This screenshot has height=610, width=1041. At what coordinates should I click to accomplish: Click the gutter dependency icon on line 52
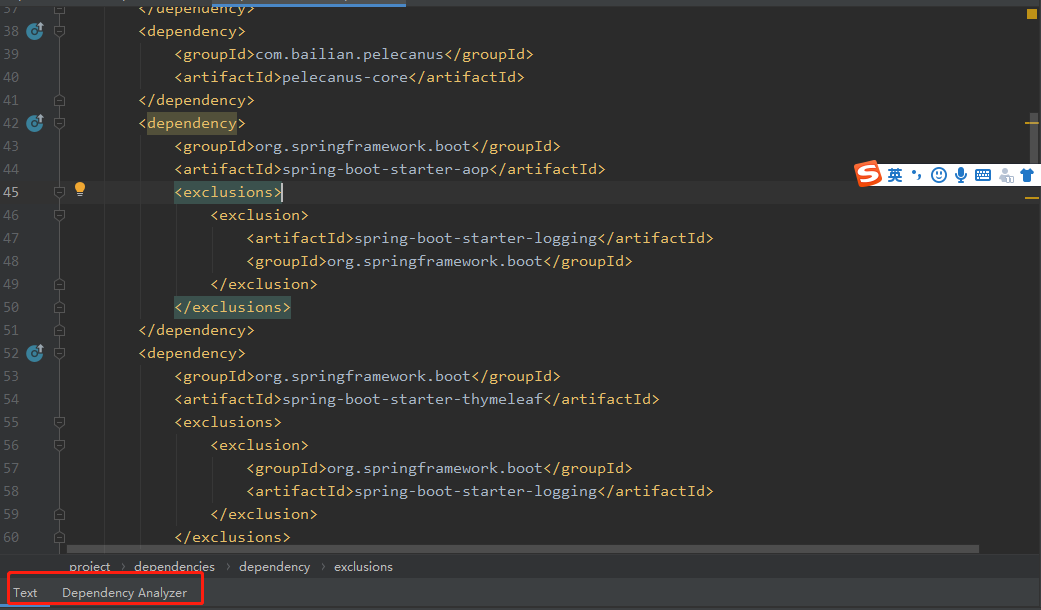click(35, 352)
